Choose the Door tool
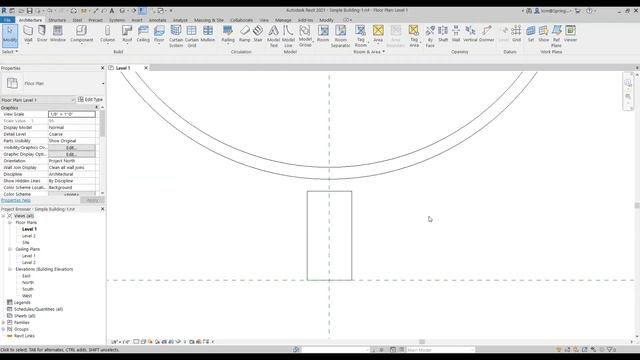This screenshot has width=640, height=360. tap(42, 33)
